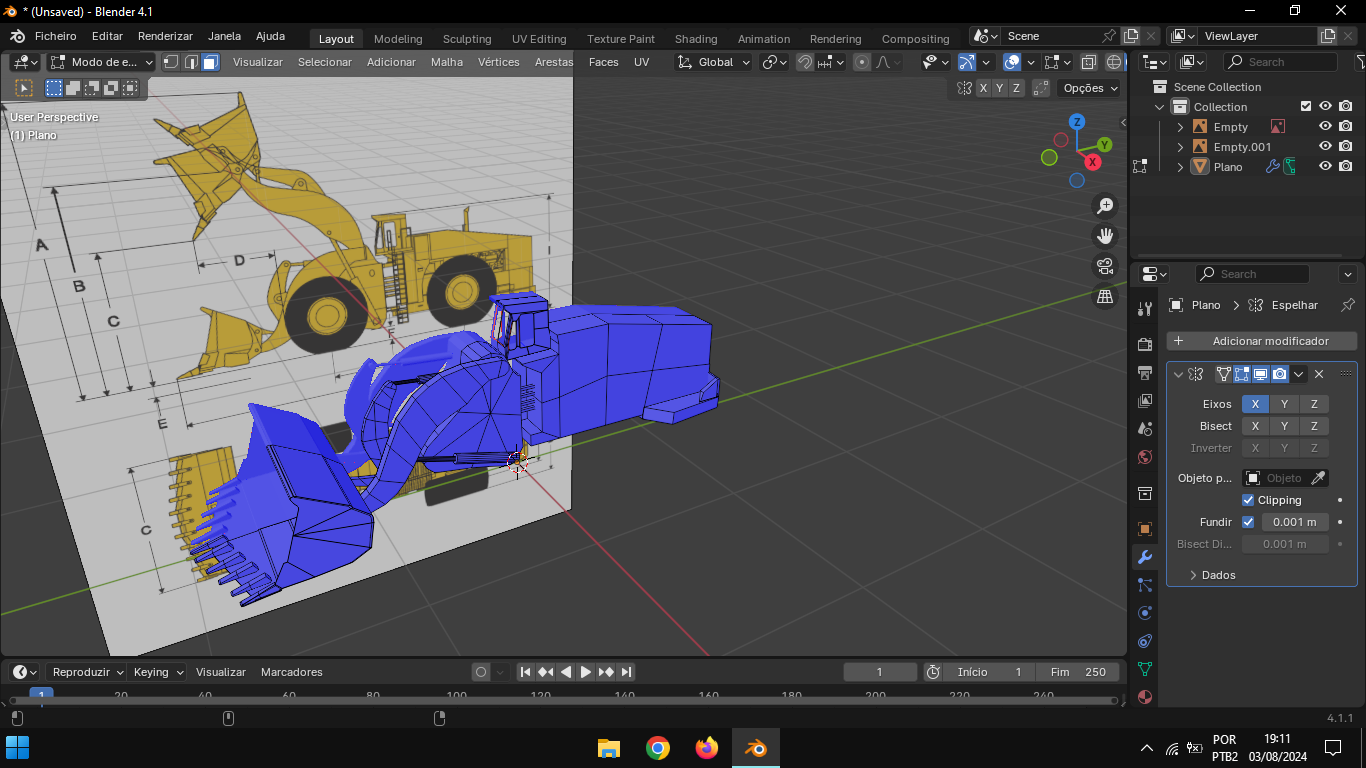Expand Empty.001 in outliner
Viewport: 1366px width, 768px height.
click(1180, 147)
